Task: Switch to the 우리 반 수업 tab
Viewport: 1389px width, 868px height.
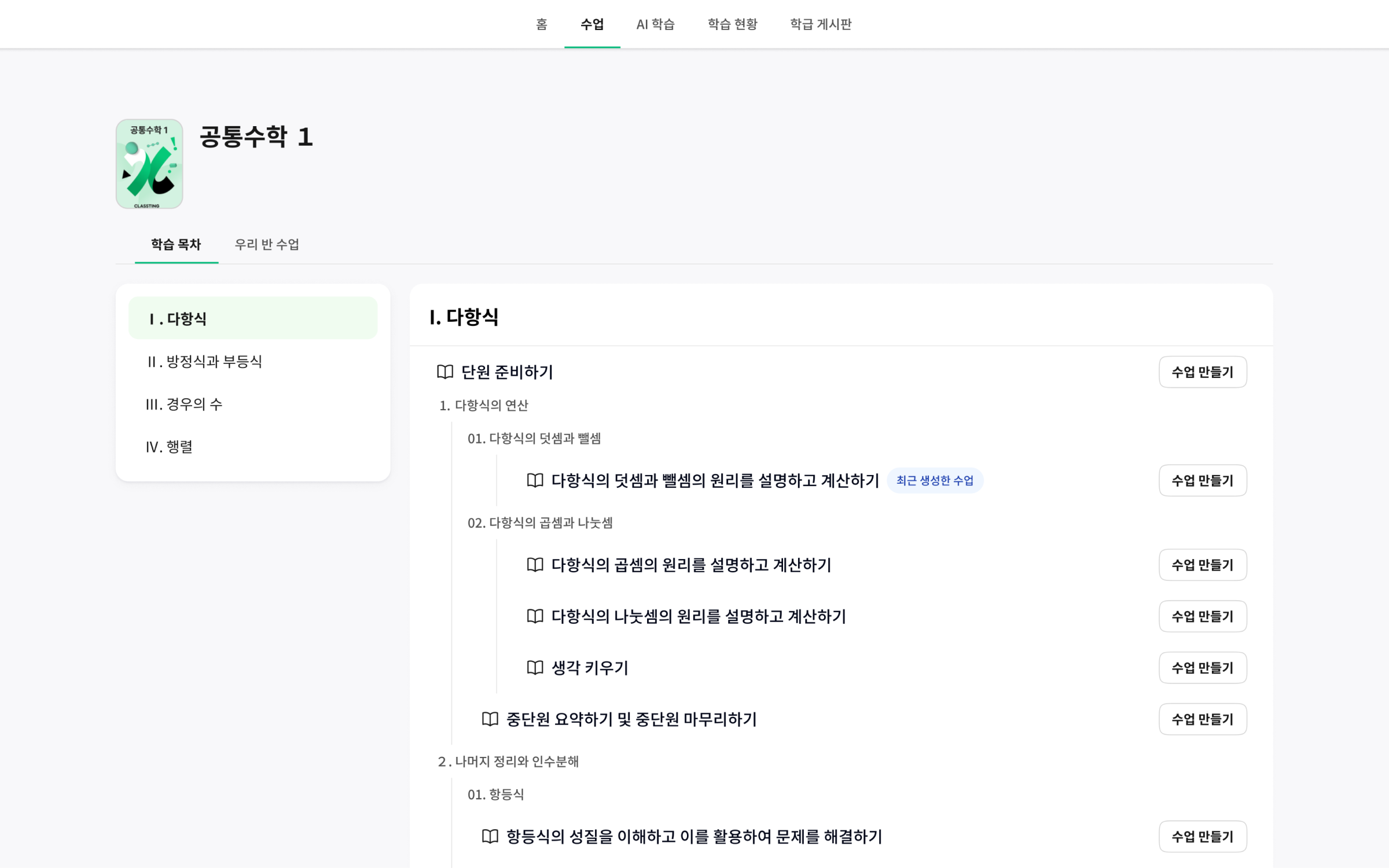Action: 267,244
